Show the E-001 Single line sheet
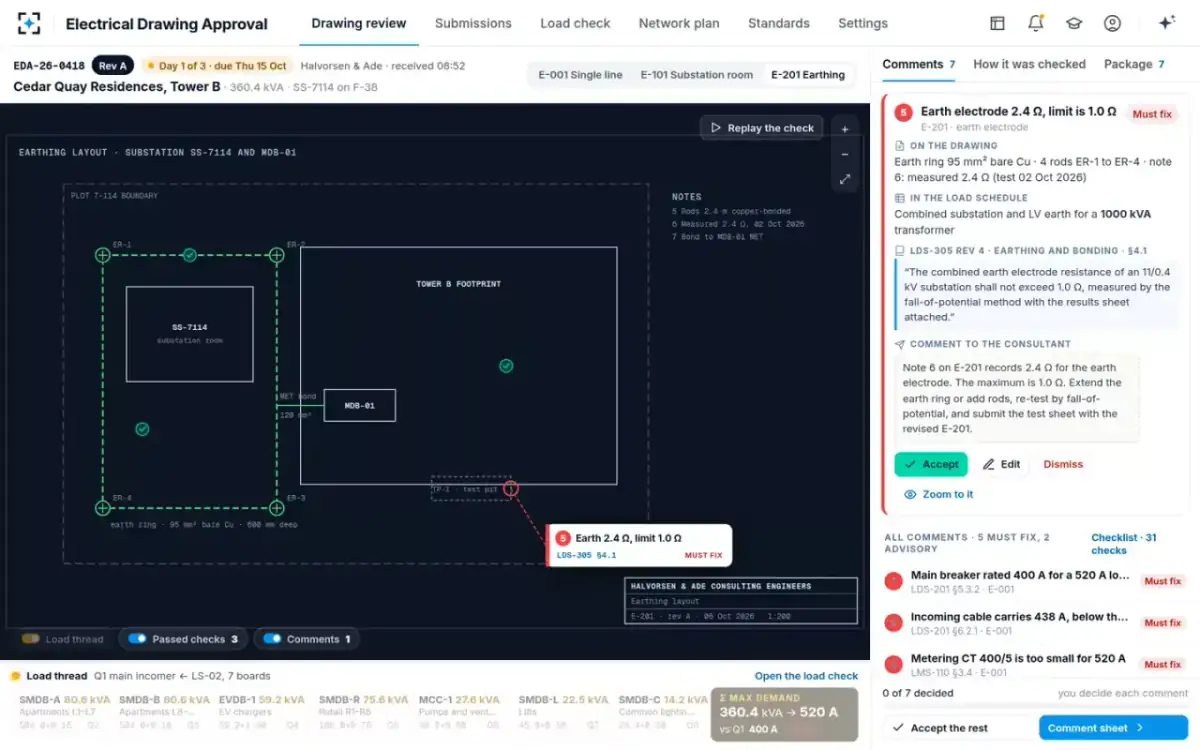This screenshot has width=1200, height=750. coord(580,75)
